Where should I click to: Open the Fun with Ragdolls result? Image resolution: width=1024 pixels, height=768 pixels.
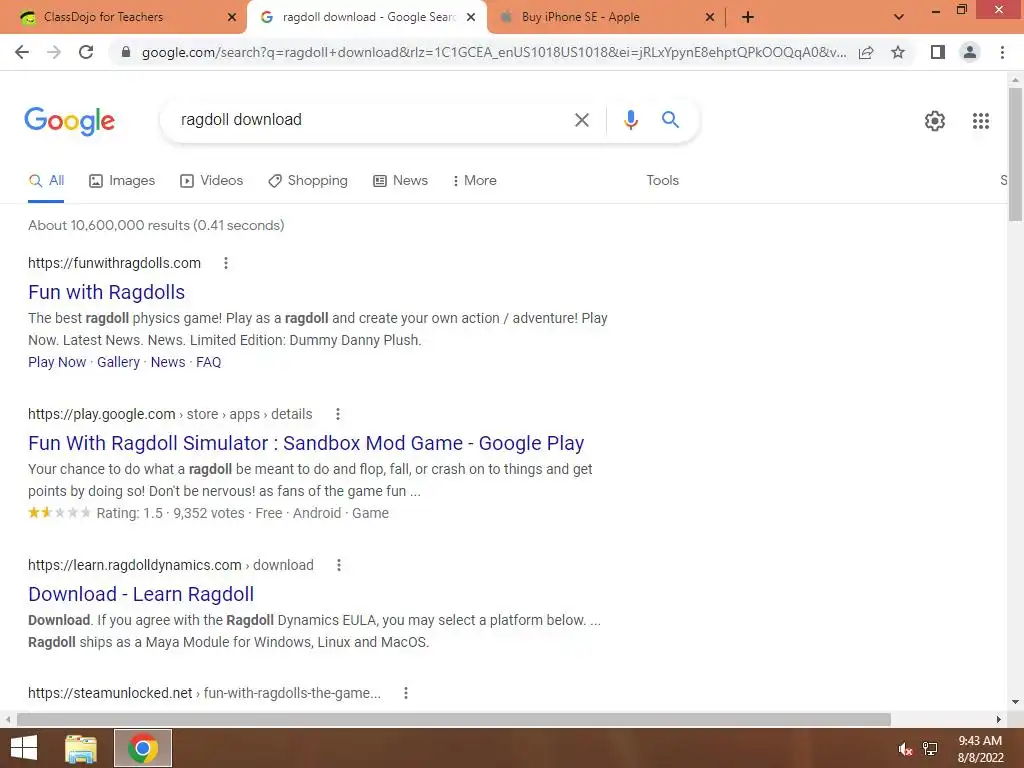click(106, 292)
